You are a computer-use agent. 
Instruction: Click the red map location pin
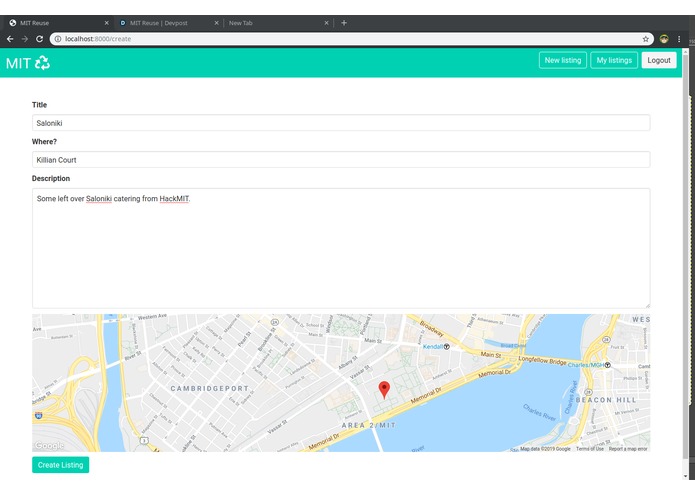tap(384, 389)
